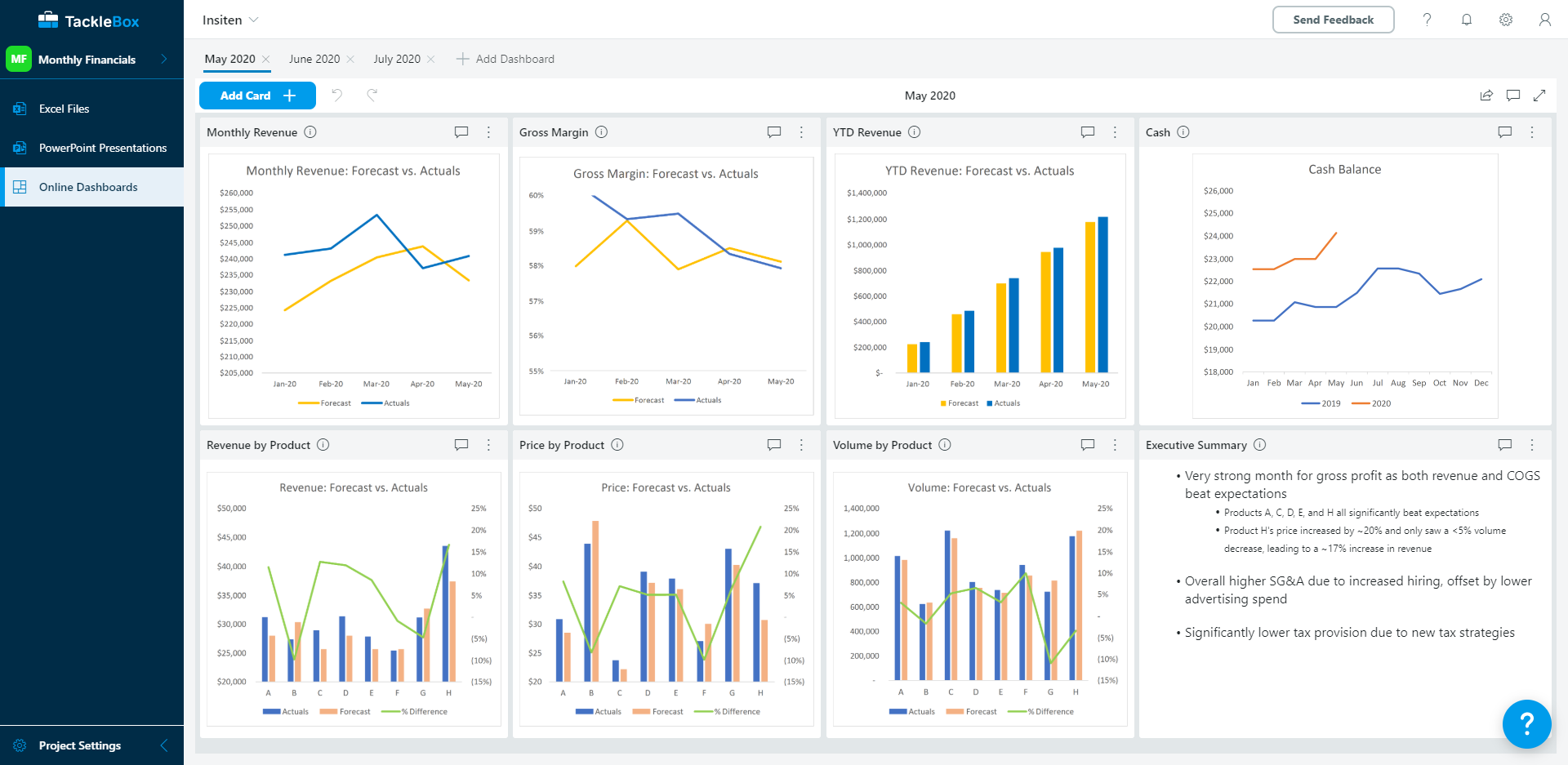Switch to the July 2020 dashboard tab
This screenshot has height=765, width=1568.
point(397,59)
